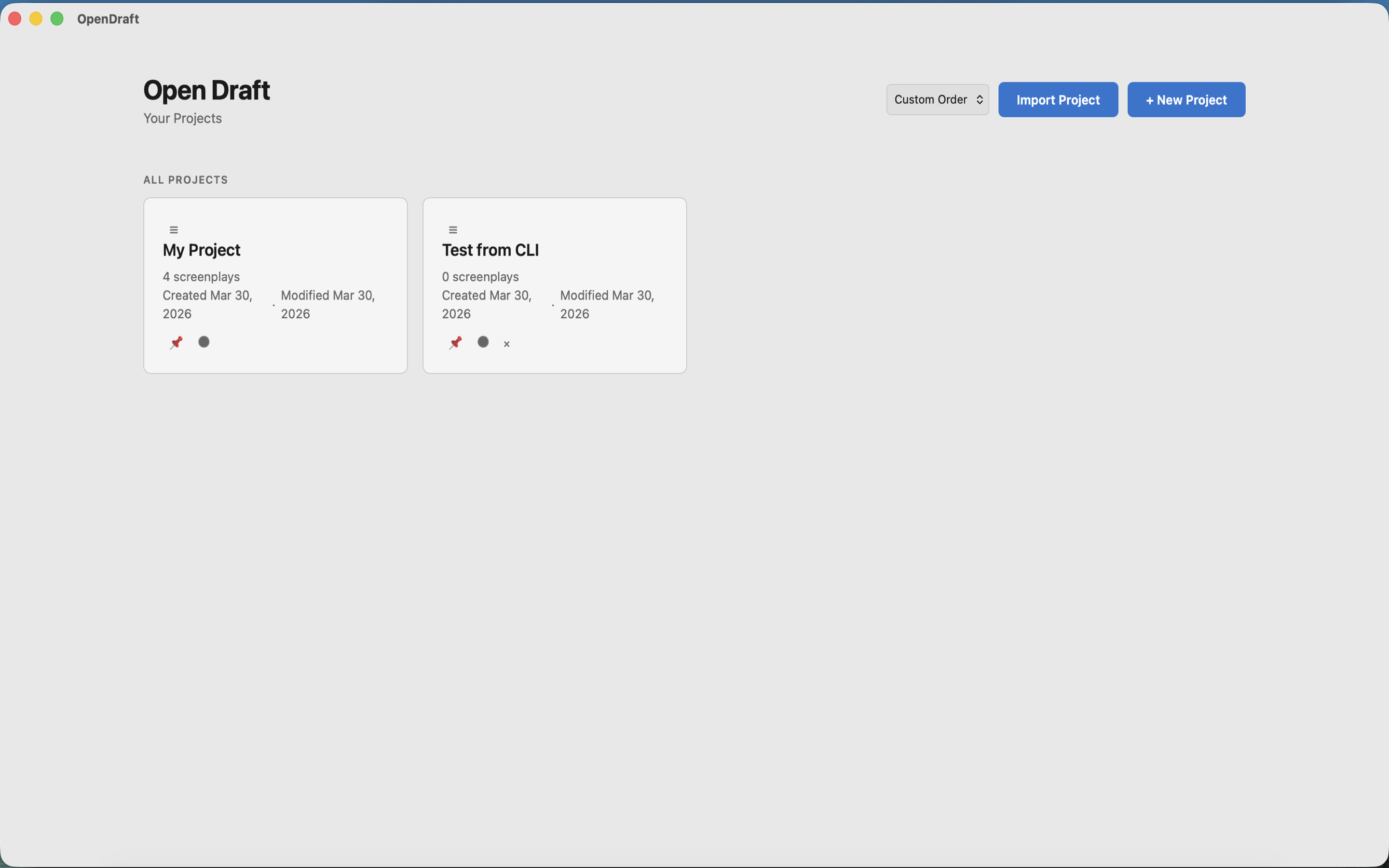Click the OpenDraft menu bar title

click(x=108, y=19)
